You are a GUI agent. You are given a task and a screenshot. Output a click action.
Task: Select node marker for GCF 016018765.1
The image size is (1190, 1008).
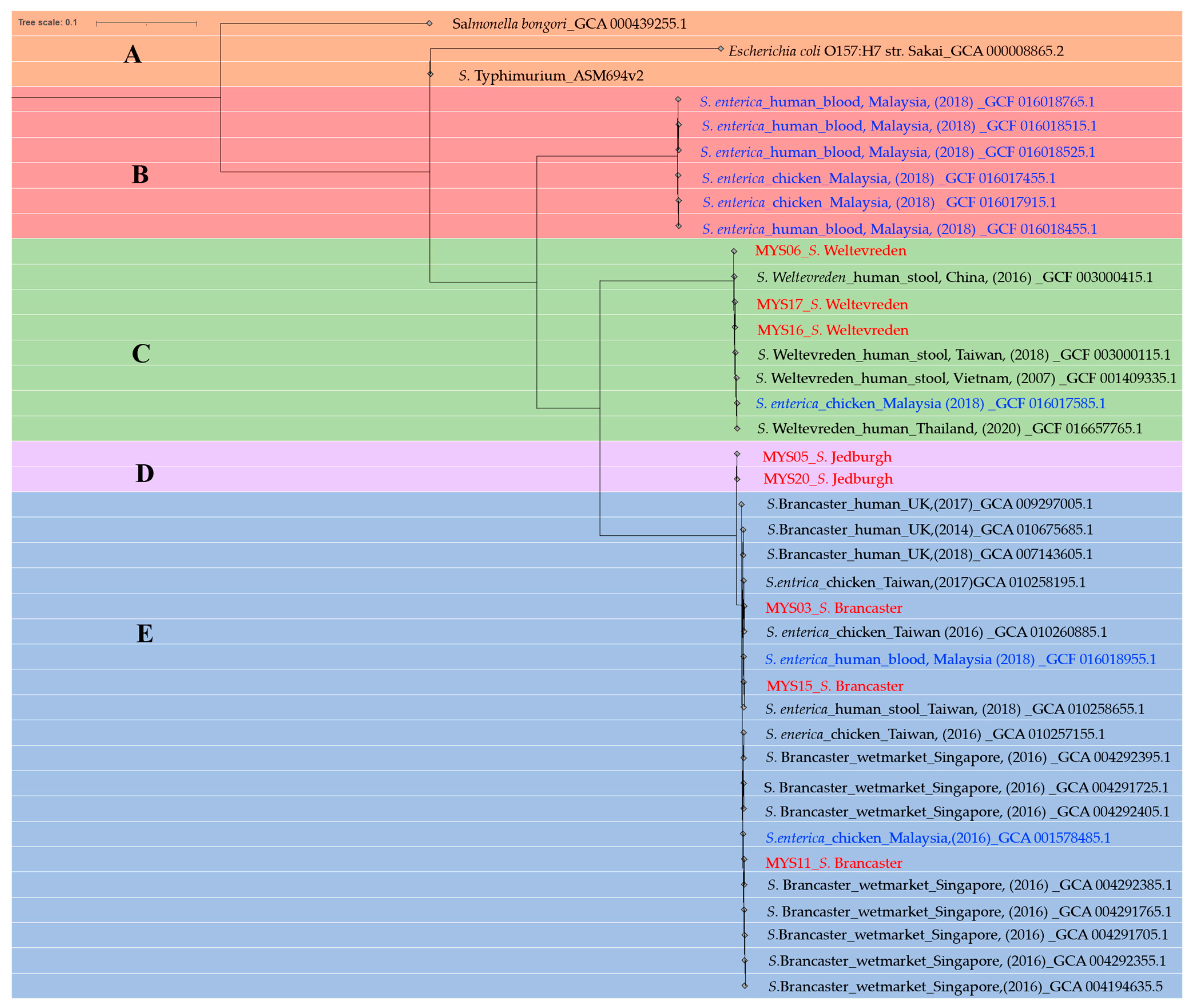678,100
